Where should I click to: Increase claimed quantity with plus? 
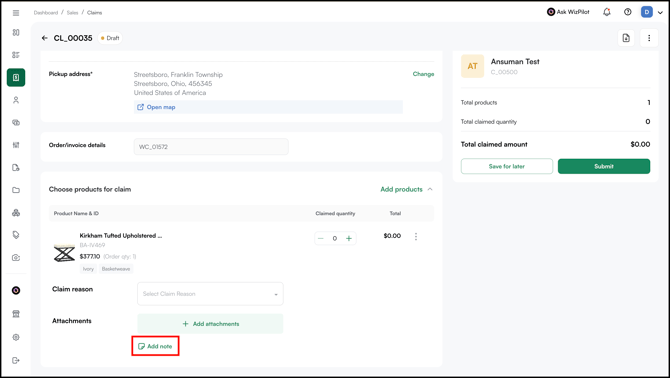pyautogui.click(x=349, y=238)
